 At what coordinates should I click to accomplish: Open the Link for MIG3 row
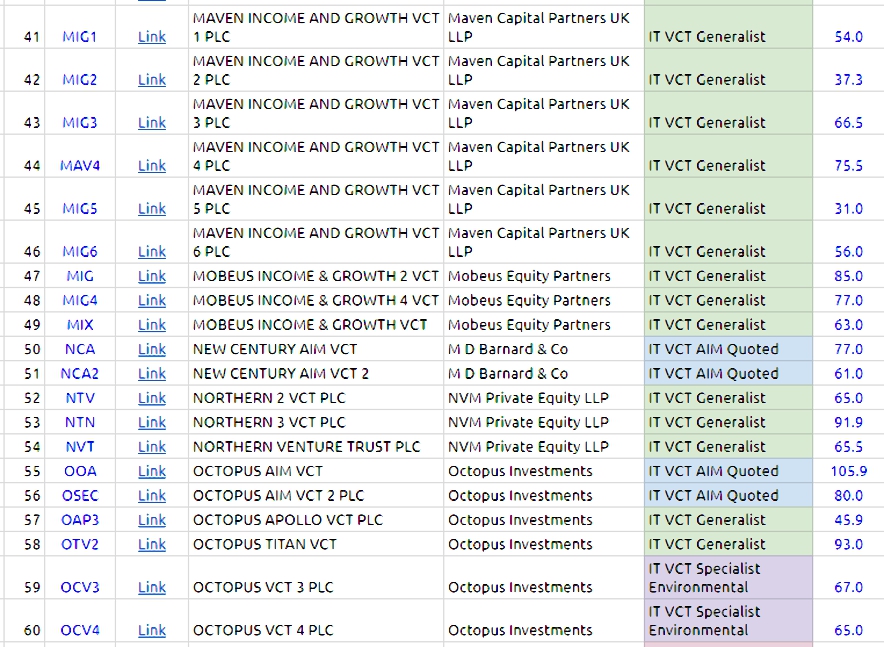152,122
